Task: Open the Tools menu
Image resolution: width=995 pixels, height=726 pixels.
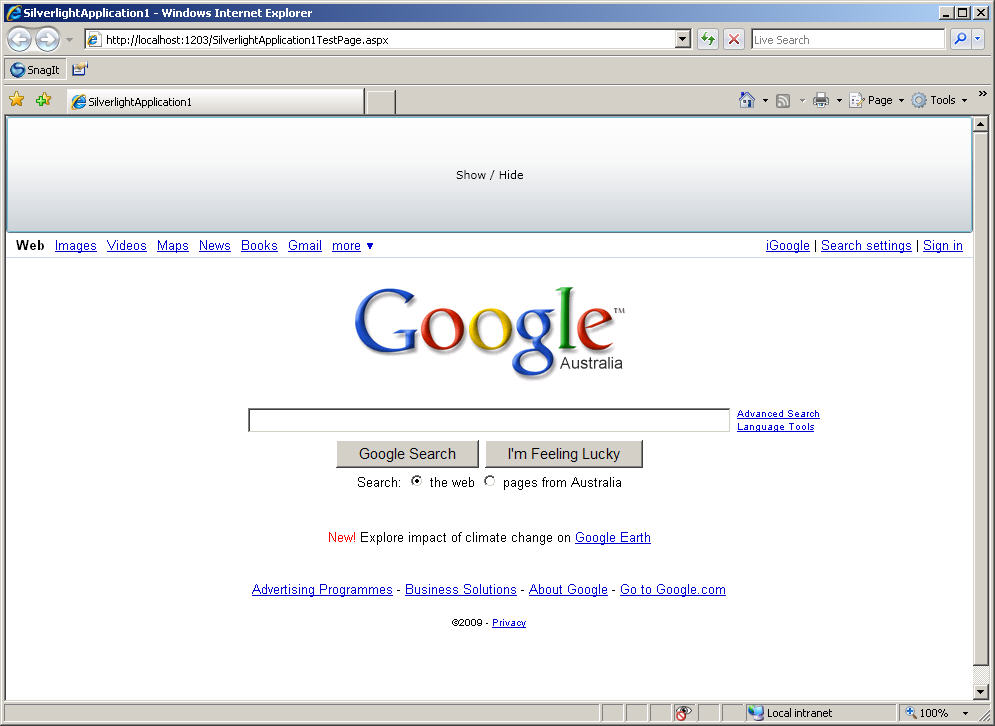Action: point(940,100)
